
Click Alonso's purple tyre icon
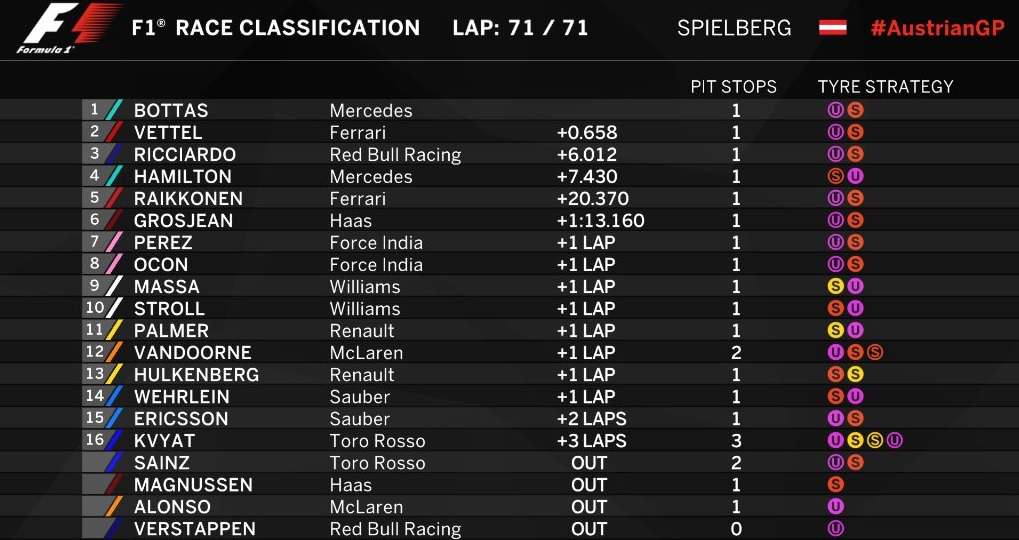click(836, 507)
